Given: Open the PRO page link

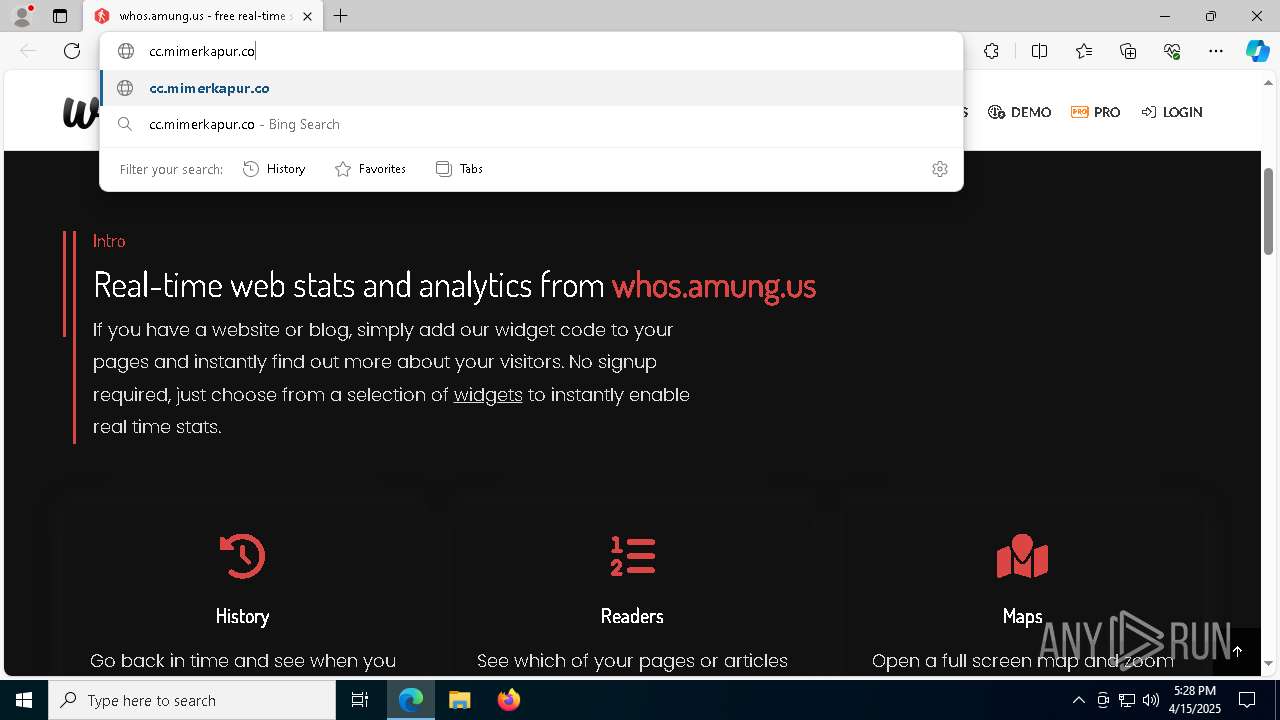Looking at the screenshot, I should pyautogui.click(x=1095, y=112).
